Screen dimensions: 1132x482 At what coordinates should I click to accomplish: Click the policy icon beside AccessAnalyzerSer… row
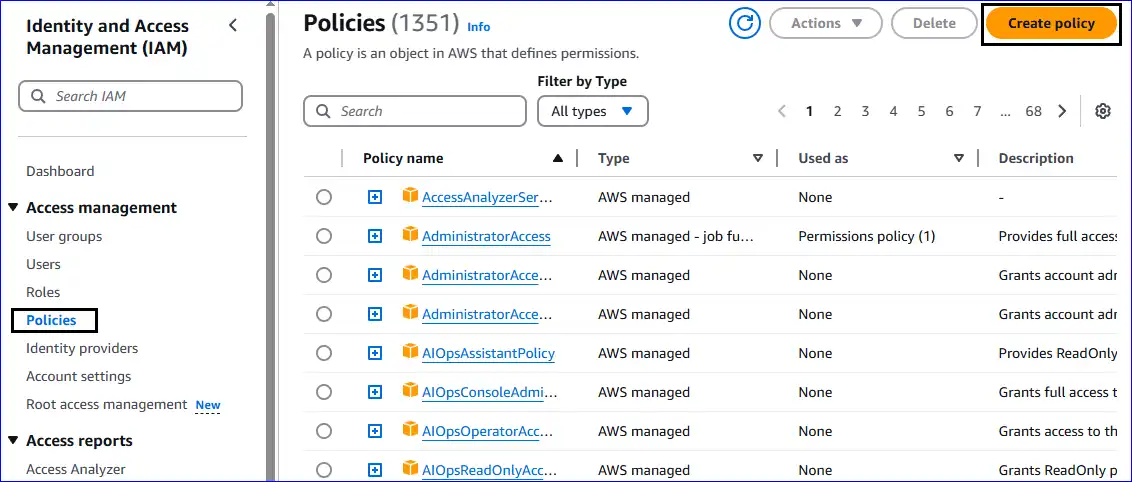[x=410, y=196]
